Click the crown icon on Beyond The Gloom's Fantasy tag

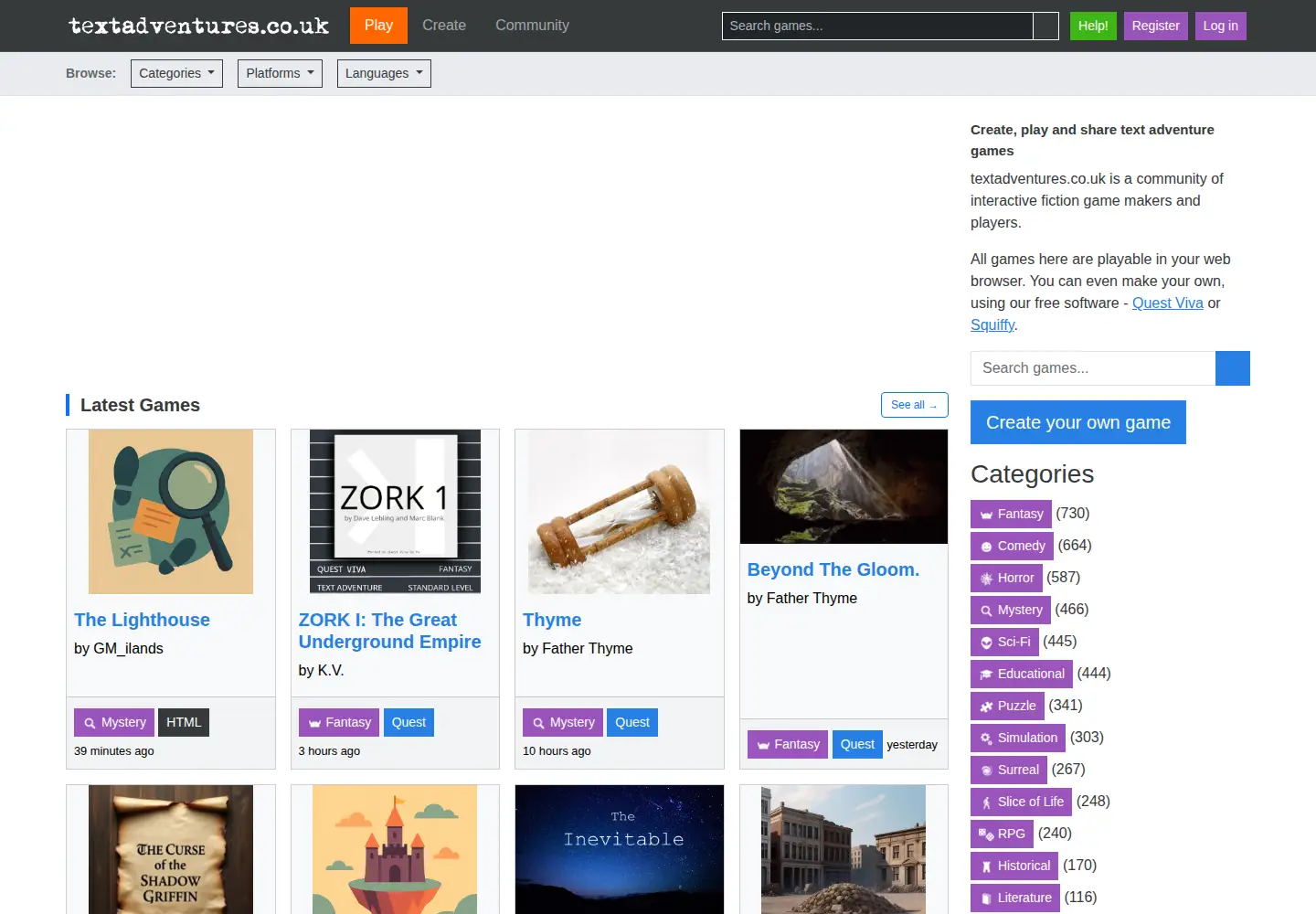point(763,745)
